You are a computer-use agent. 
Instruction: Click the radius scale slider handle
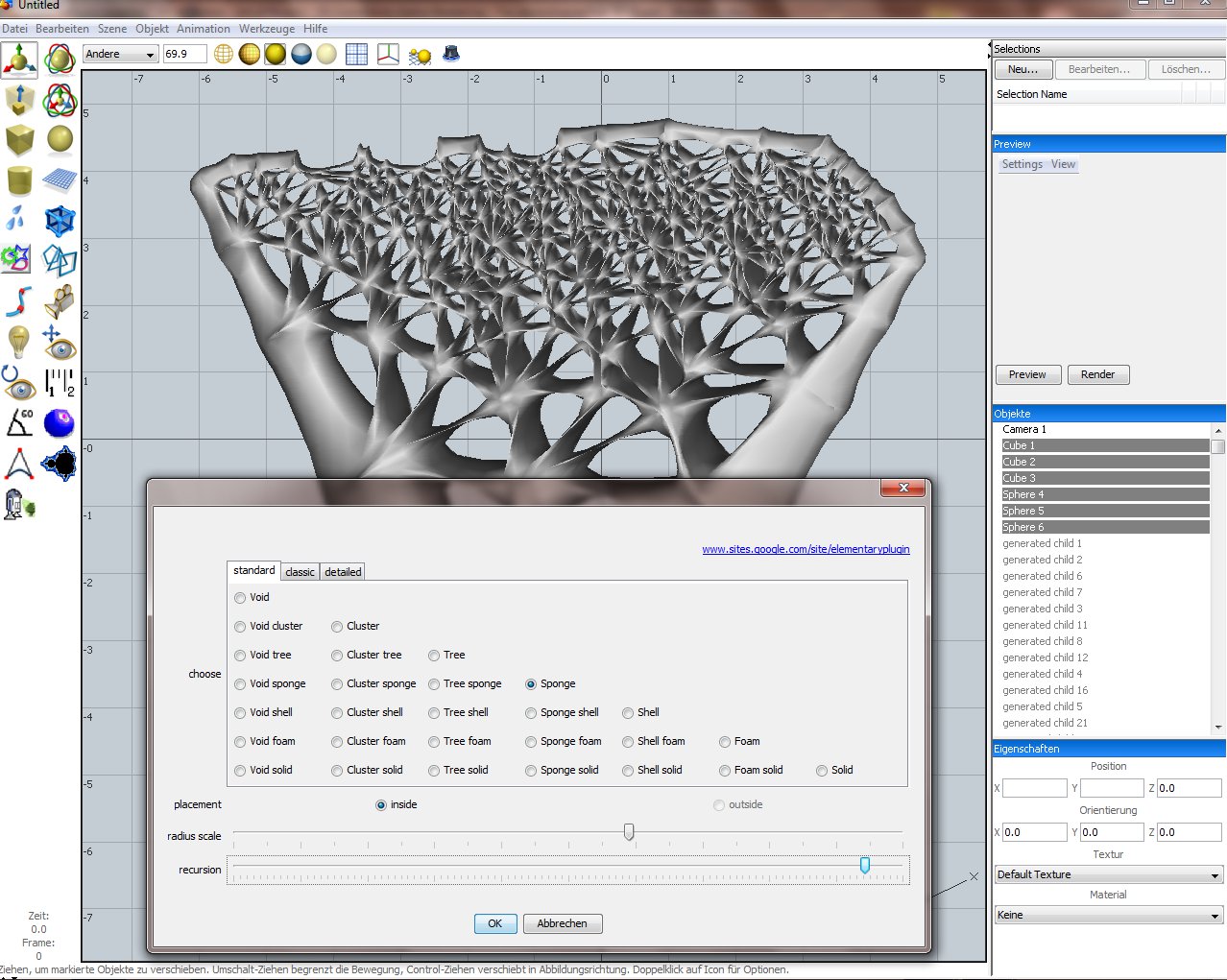[629, 831]
